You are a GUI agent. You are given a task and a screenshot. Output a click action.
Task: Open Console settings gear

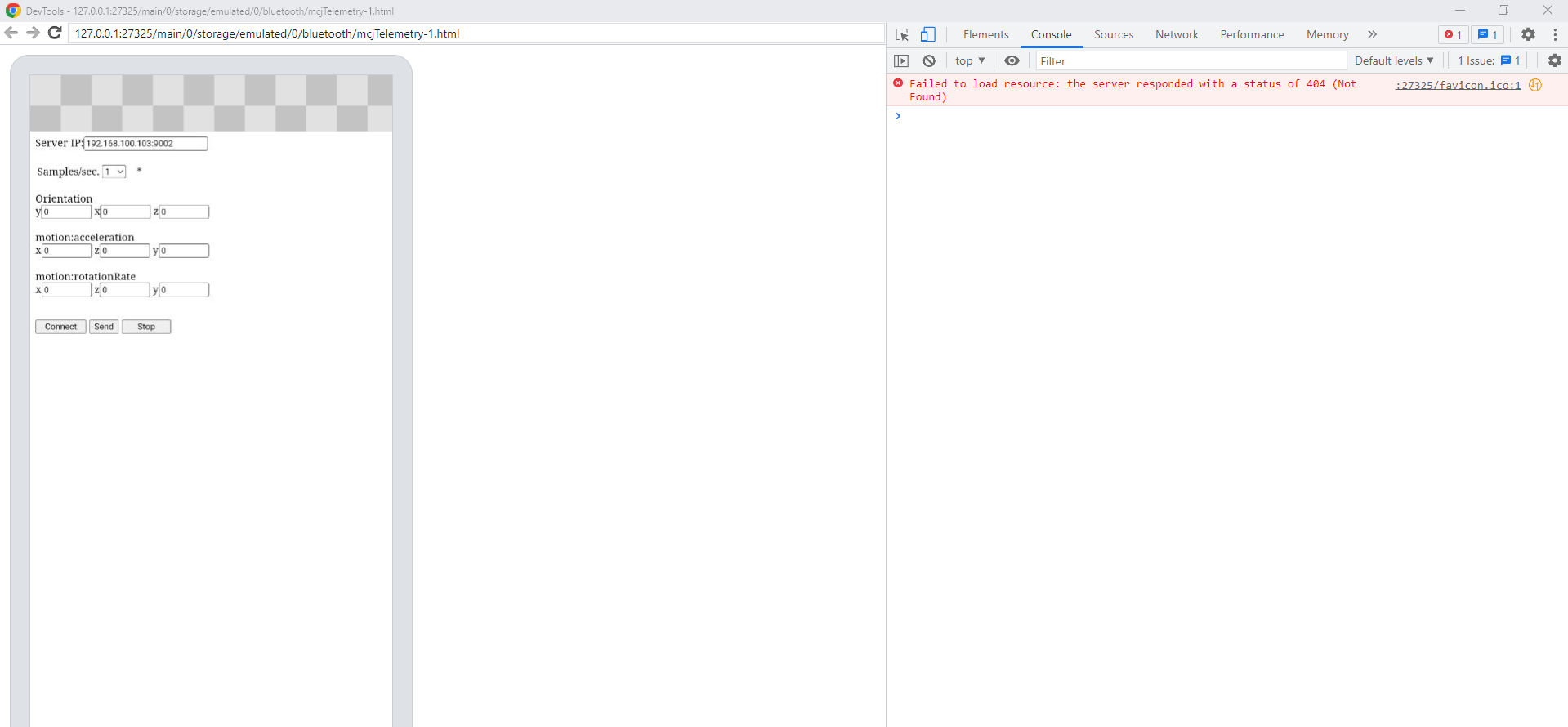click(x=1554, y=60)
